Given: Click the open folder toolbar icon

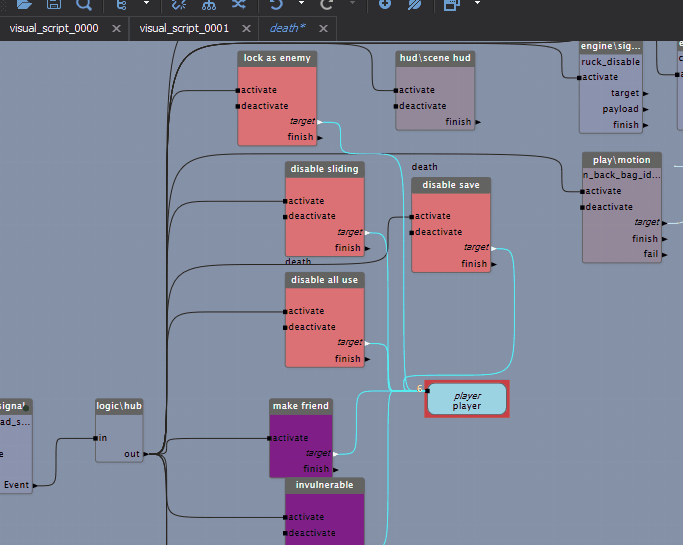Looking at the screenshot, I should pyautogui.click(x=24, y=4).
